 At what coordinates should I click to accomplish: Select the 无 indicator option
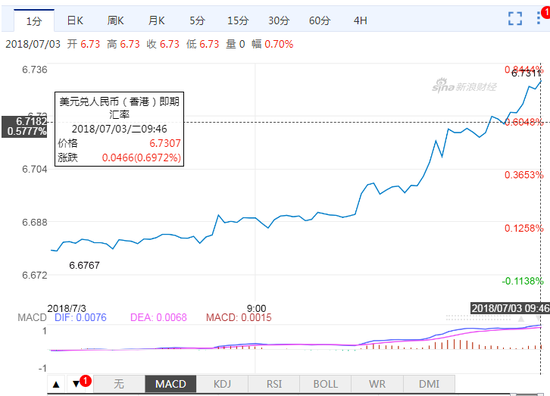(x=119, y=384)
